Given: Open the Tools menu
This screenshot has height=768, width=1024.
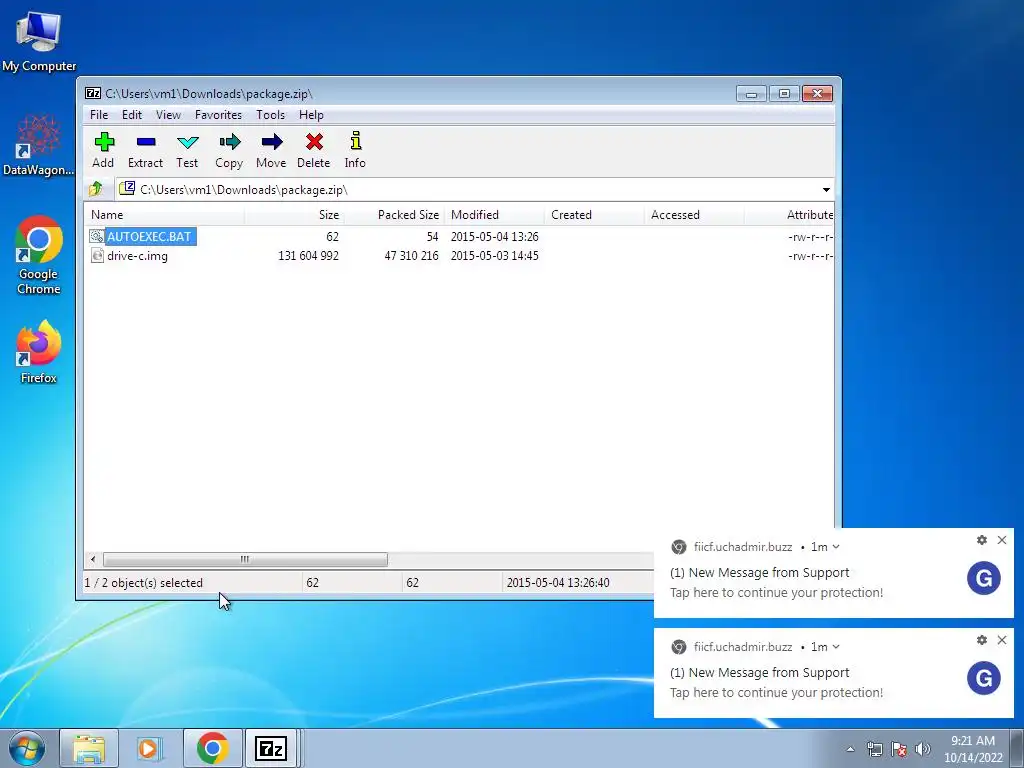Looking at the screenshot, I should (x=270, y=115).
